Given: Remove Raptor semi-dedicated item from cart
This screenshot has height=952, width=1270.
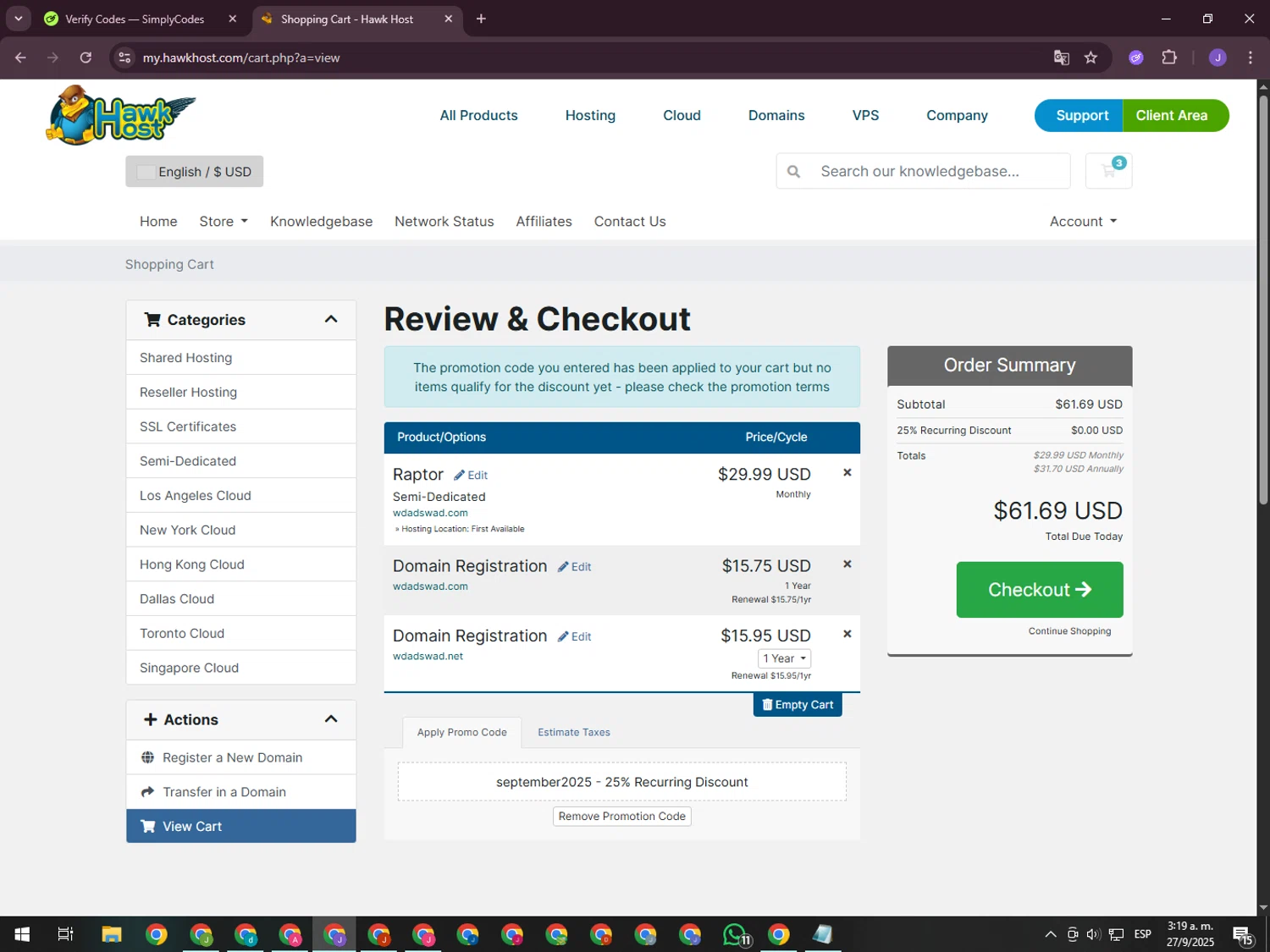Looking at the screenshot, I should click(847, 473).
